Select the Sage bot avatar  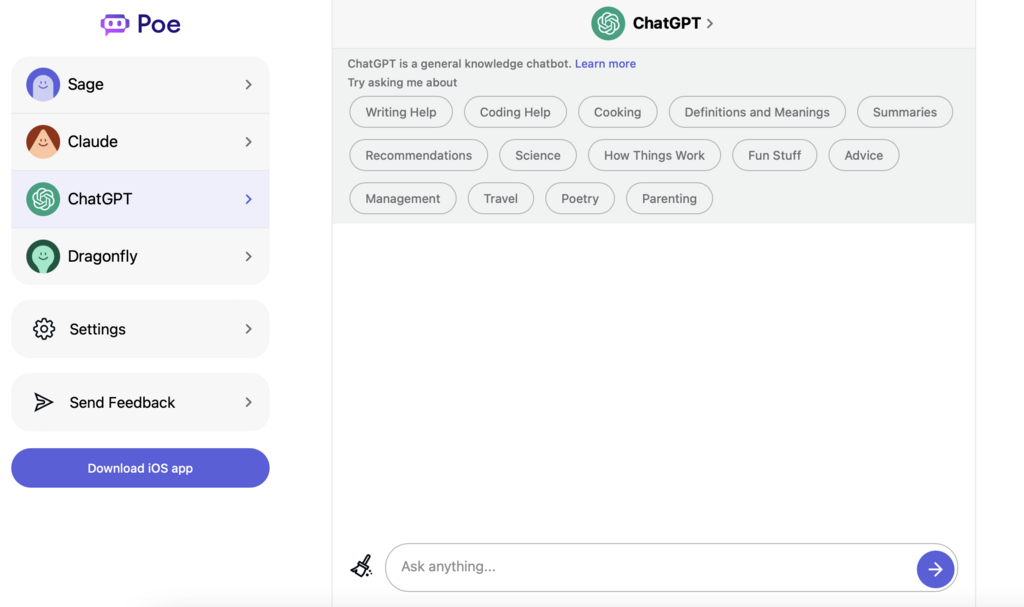click(43, 84)
